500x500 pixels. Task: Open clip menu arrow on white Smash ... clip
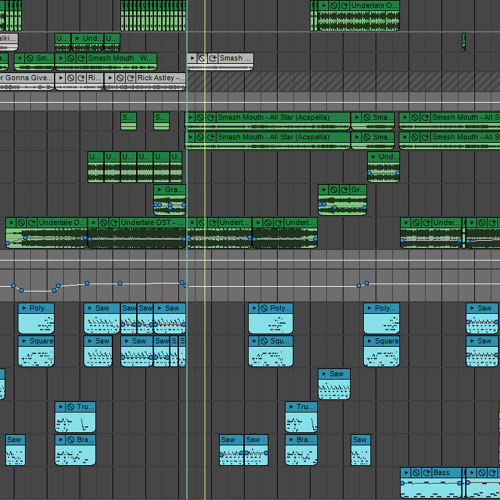click(192, 58)
